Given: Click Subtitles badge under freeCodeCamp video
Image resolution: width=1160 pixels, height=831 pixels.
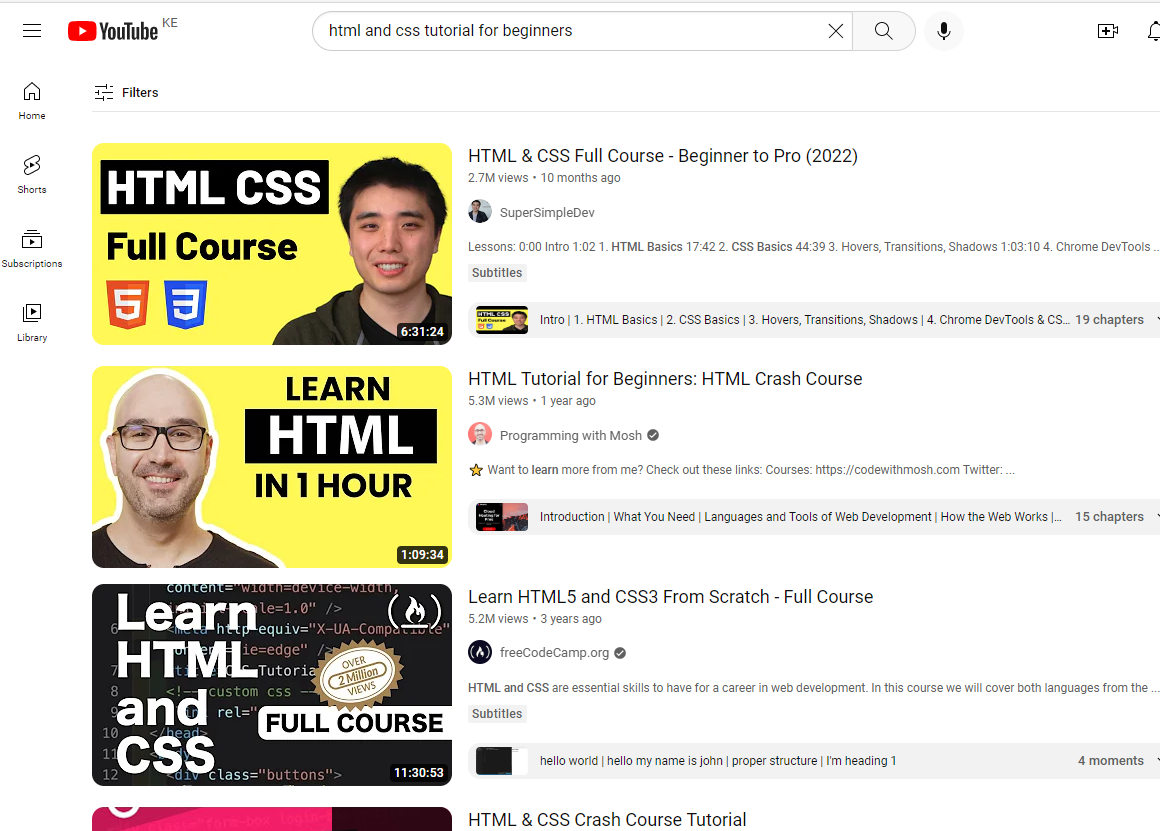Looking at the screenshot, I should click(497, 713).
